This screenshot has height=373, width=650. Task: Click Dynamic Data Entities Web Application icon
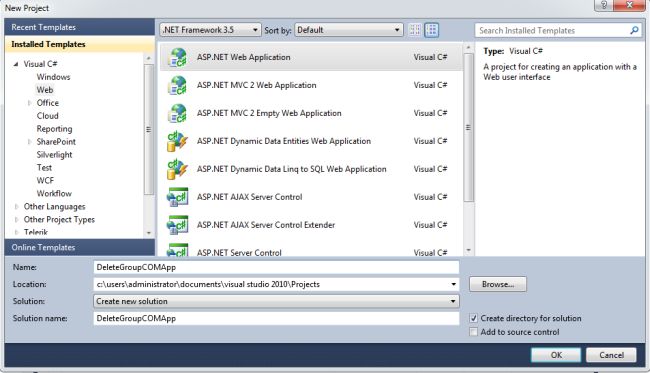coord(177,141)
